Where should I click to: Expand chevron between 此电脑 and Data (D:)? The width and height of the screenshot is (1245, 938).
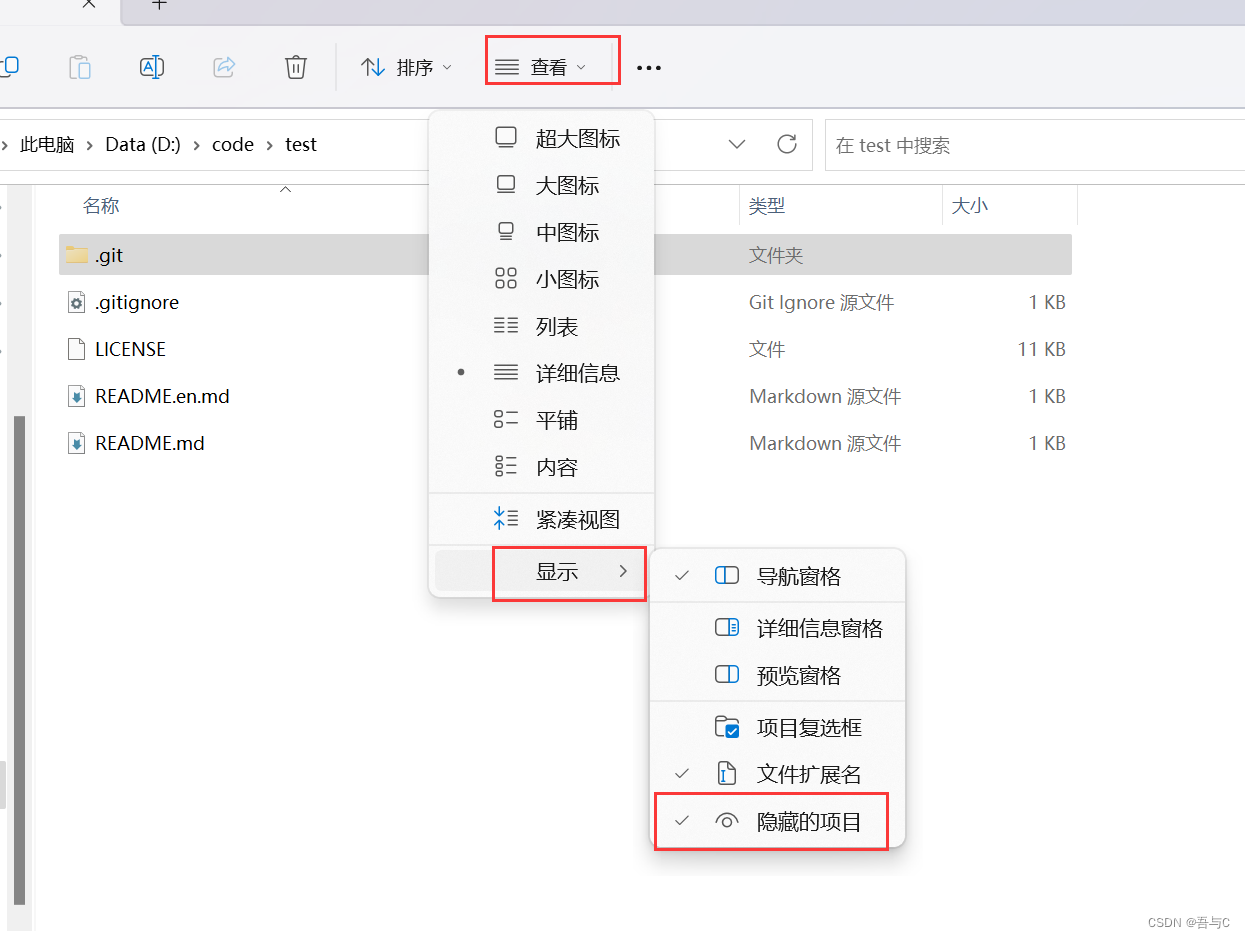coord(90,144)
